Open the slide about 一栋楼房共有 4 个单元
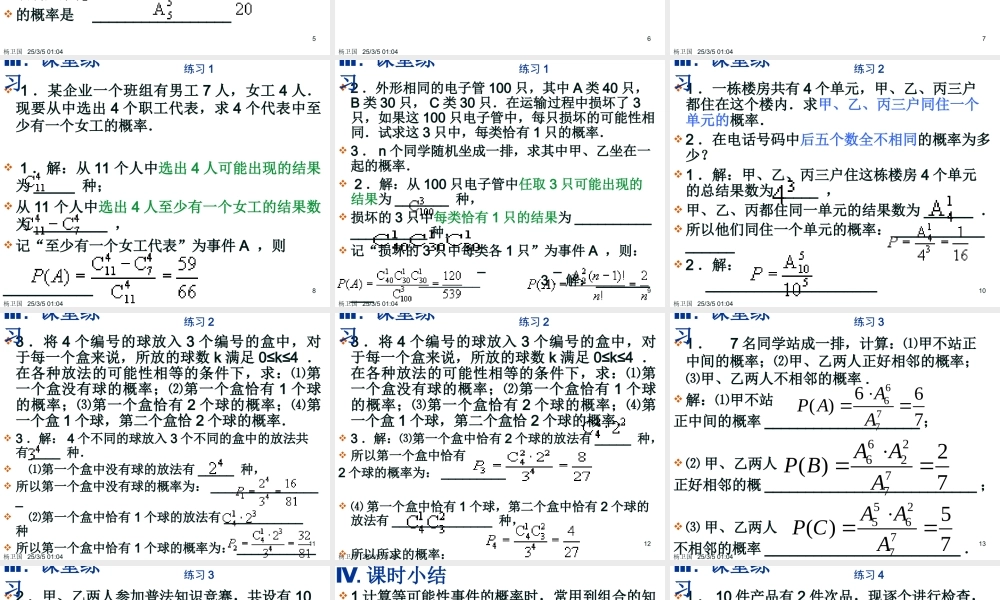The height and width of the screenshot is (600, 1000). pos(834,184)
